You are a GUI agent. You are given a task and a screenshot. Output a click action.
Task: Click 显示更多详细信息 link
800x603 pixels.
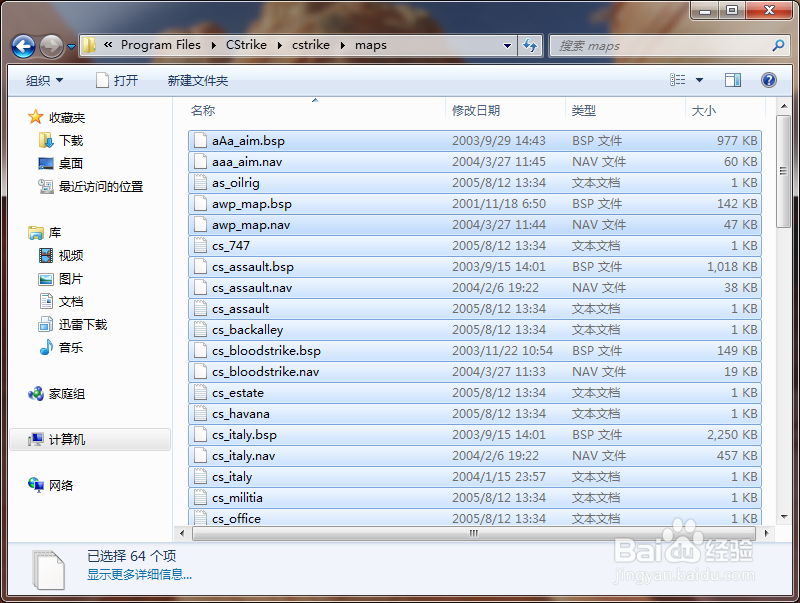[x=139, y=574]
